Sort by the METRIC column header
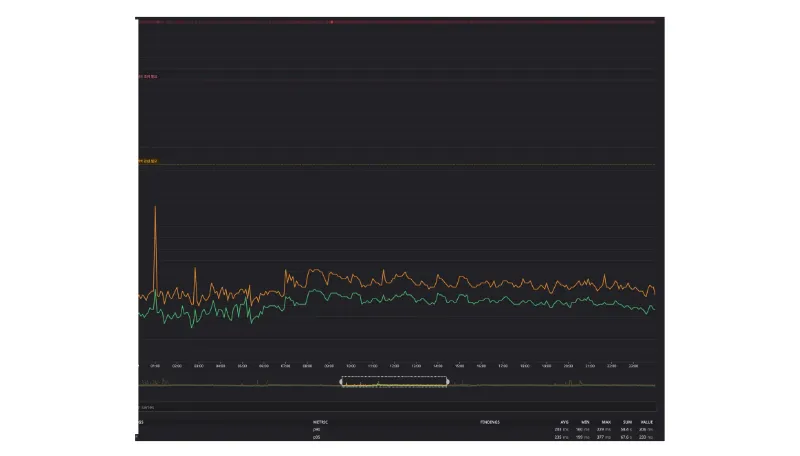Screen dimensions: 800x456 (x=320, y=422)
